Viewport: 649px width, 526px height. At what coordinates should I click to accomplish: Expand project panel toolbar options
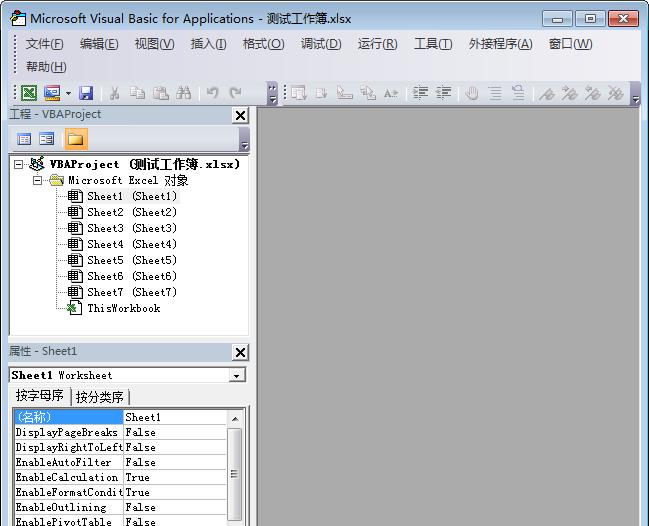244,139
